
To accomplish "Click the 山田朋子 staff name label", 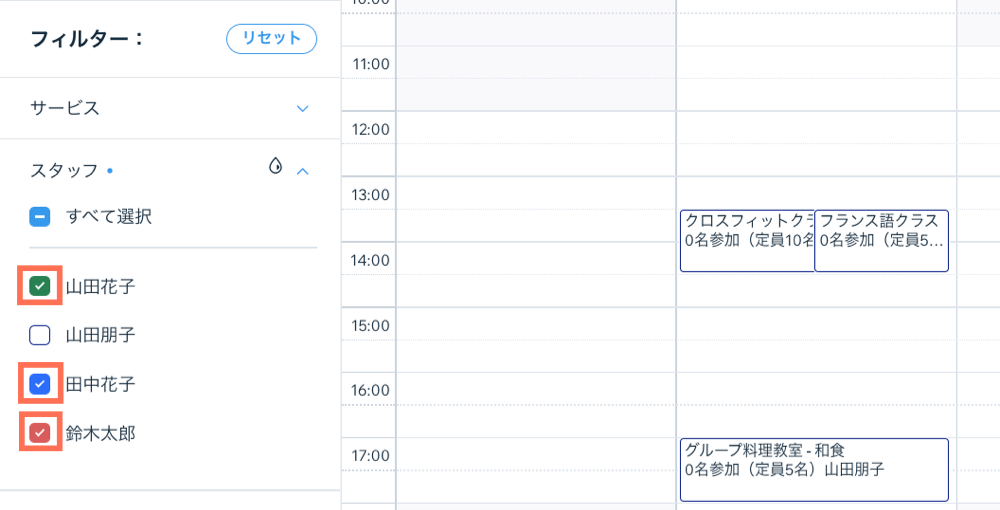I will click(x=100, y=335).
